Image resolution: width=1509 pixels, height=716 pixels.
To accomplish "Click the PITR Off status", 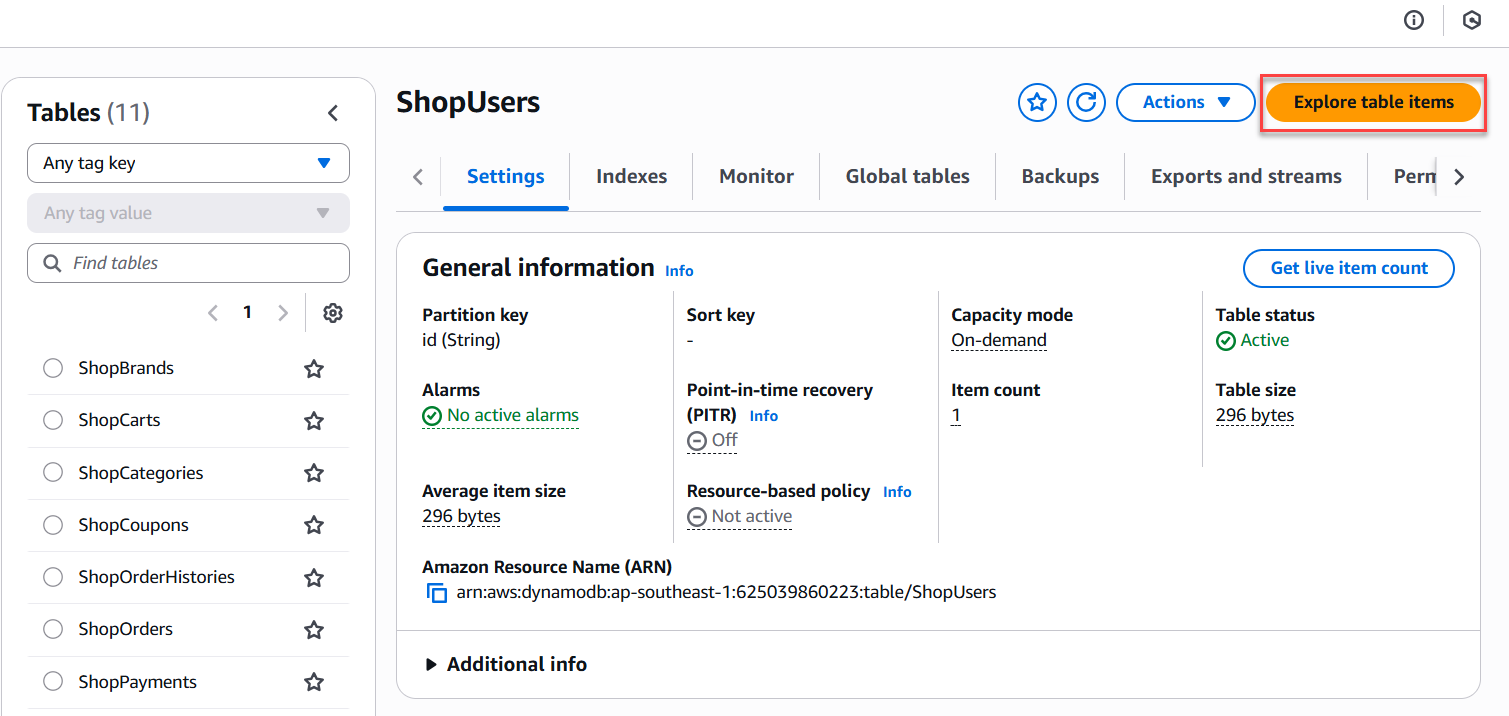I will (712, 441).
